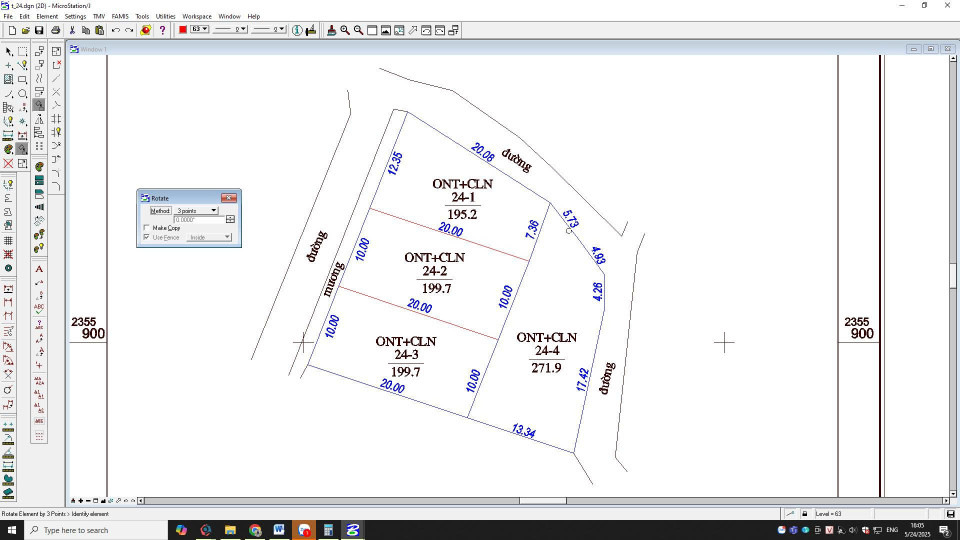Viewport: 960px width, 540px height.
Task: Click the Update View brush icon
Action: click(331, 31)
